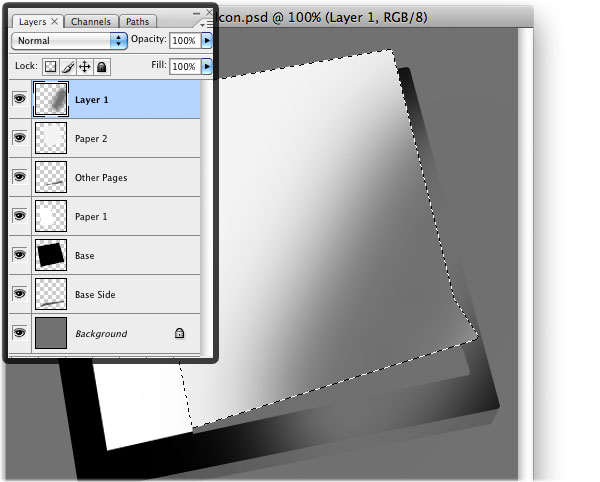This screenshot has width=600, height=482.
Task: Close the Layers tab with its X
Action: pos(55,21)
